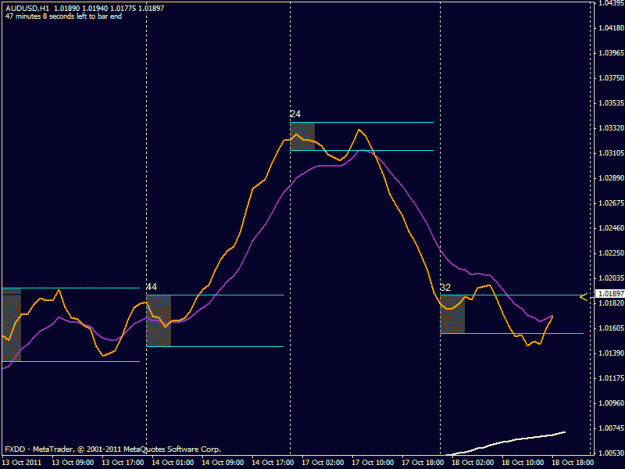
Task: Click the shaded range box below label 44
Action: click(159, 321)
